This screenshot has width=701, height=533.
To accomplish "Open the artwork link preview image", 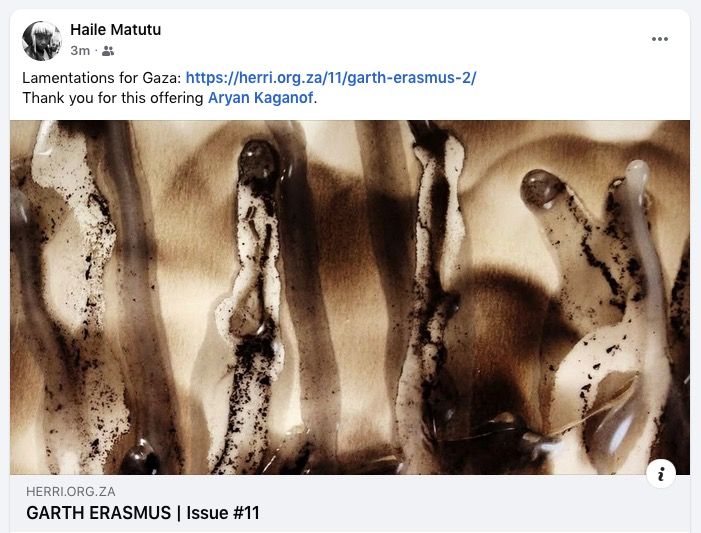I will [x=350, y=297].
